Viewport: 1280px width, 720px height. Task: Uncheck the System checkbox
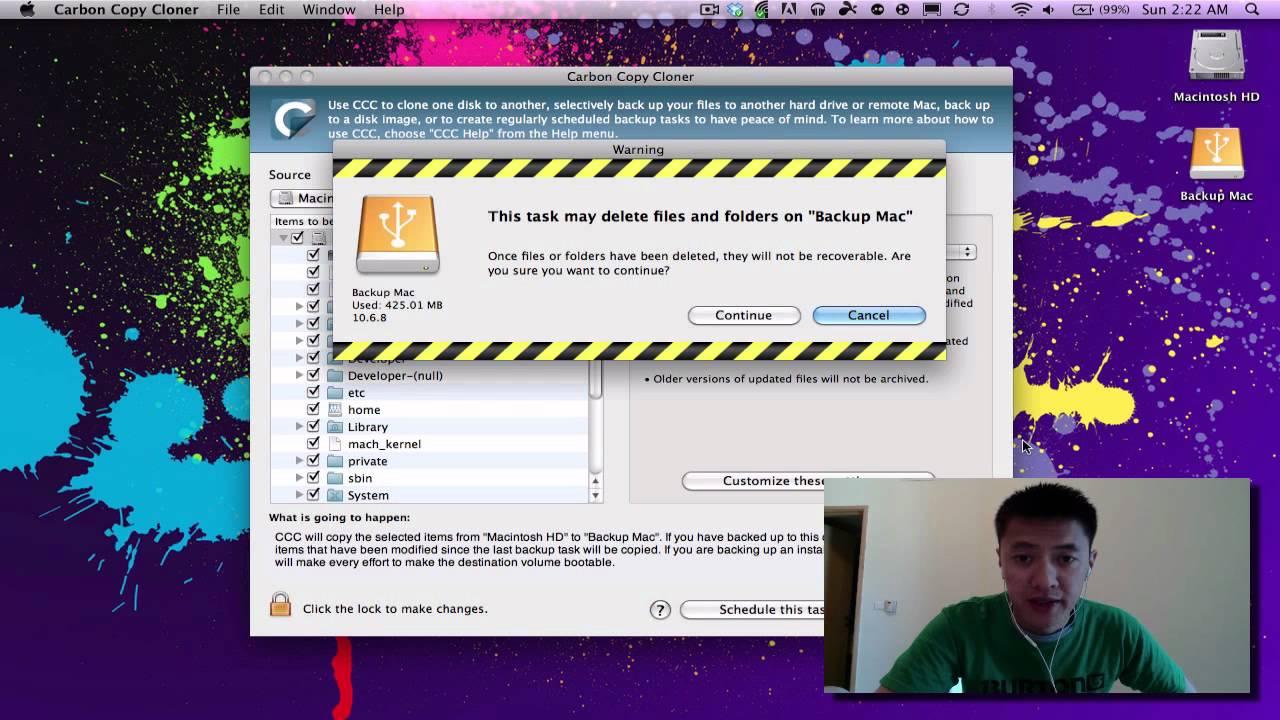(313, 494)
